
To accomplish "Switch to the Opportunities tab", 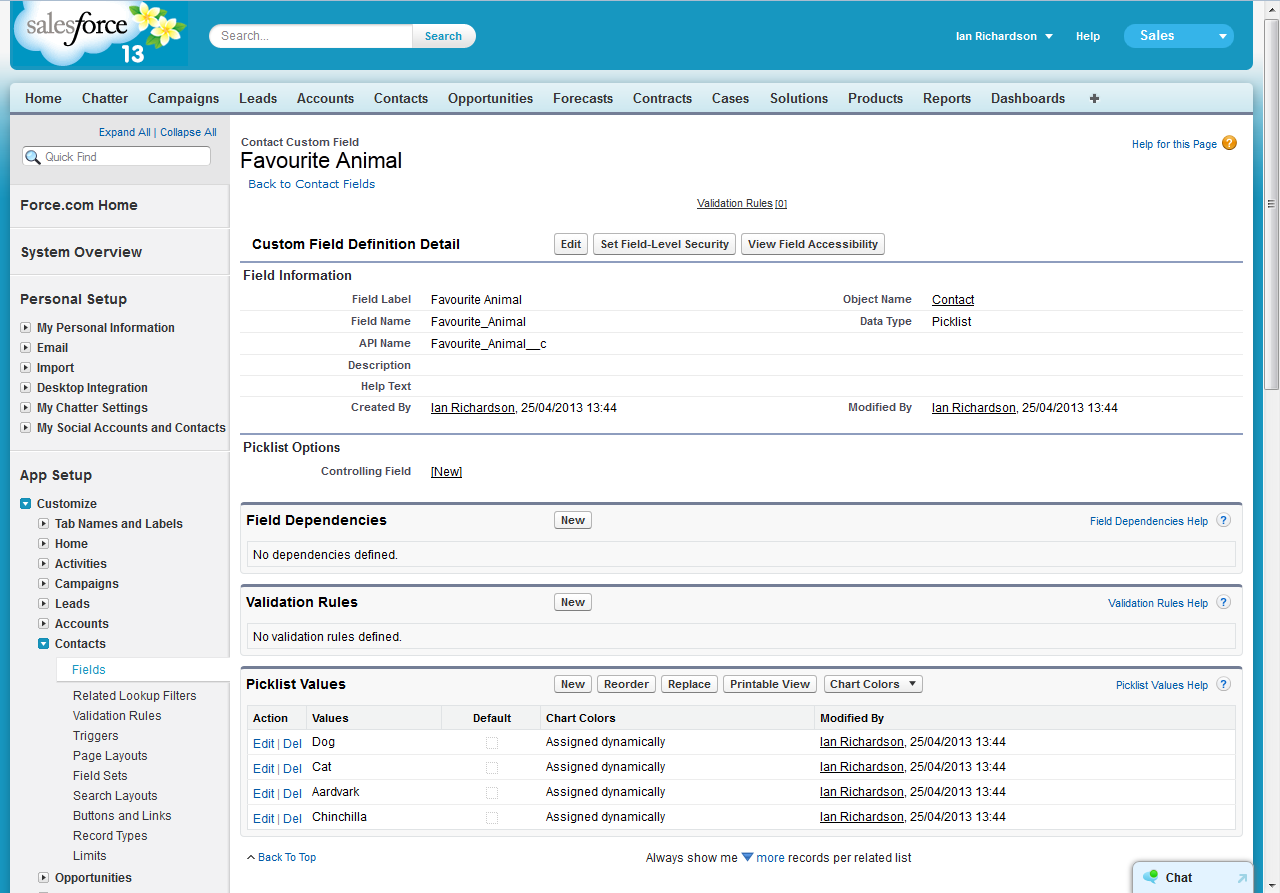I will tap(490, 98).
